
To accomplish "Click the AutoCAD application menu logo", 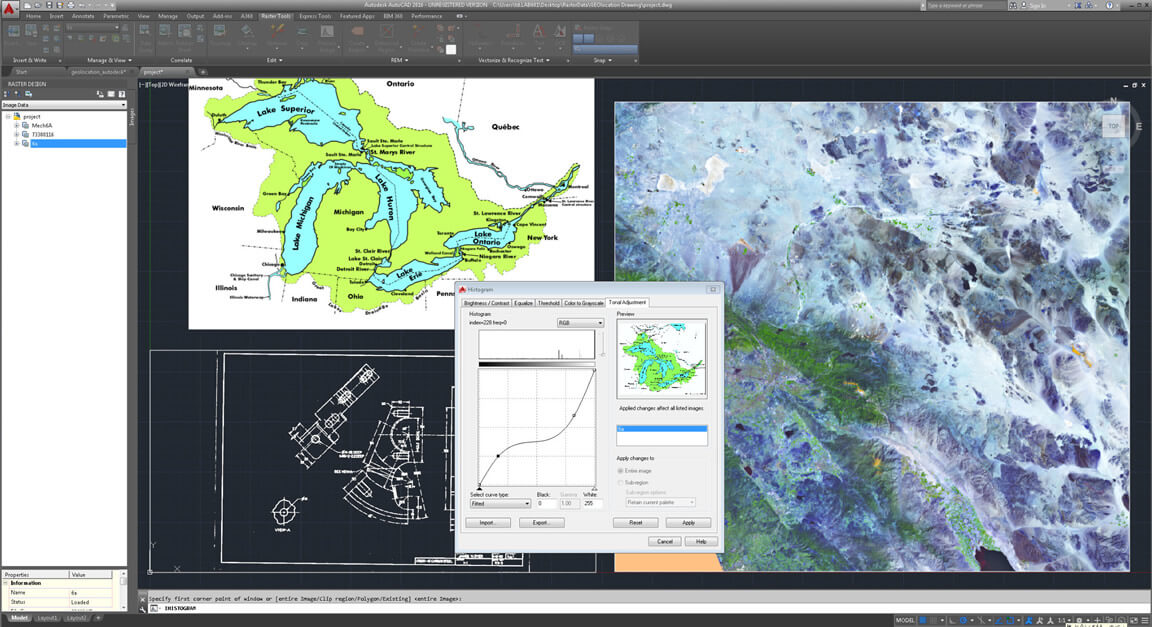I will pyautogui.click(x=9, y=8).
